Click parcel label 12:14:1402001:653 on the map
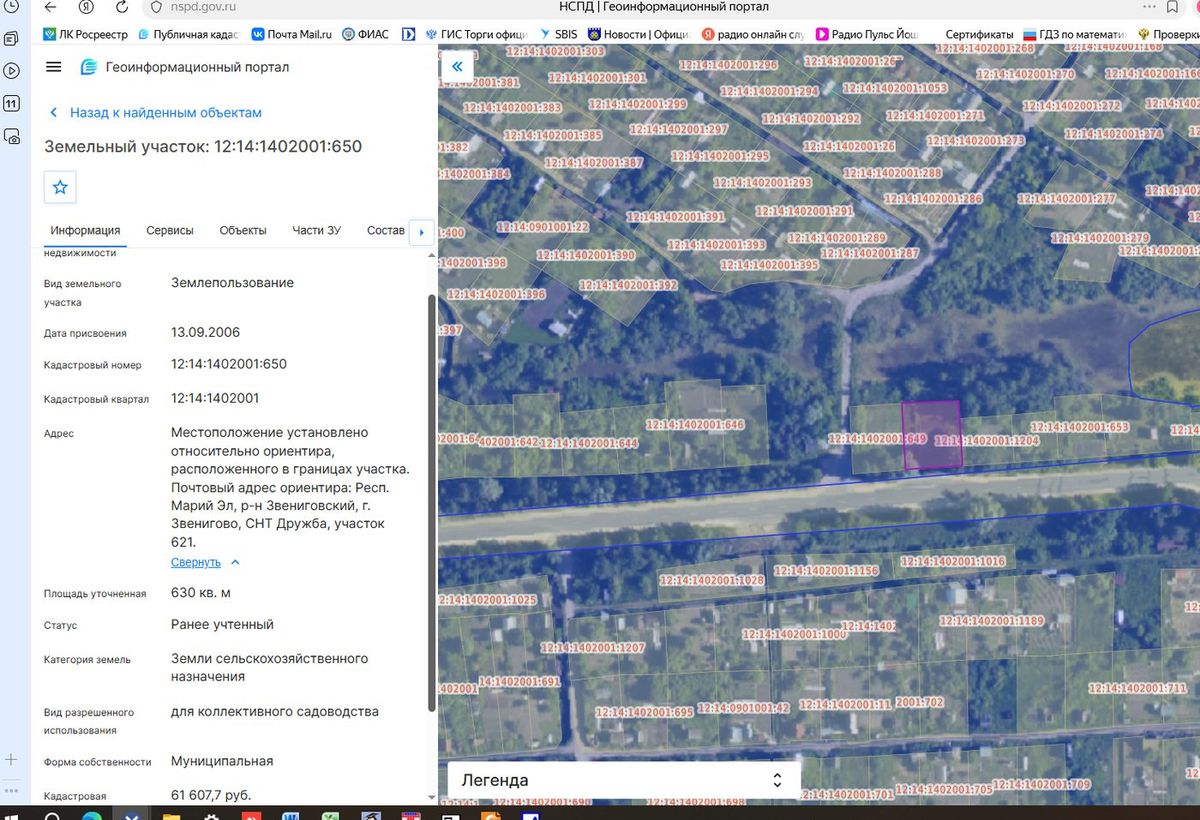 coord(1079,427)
